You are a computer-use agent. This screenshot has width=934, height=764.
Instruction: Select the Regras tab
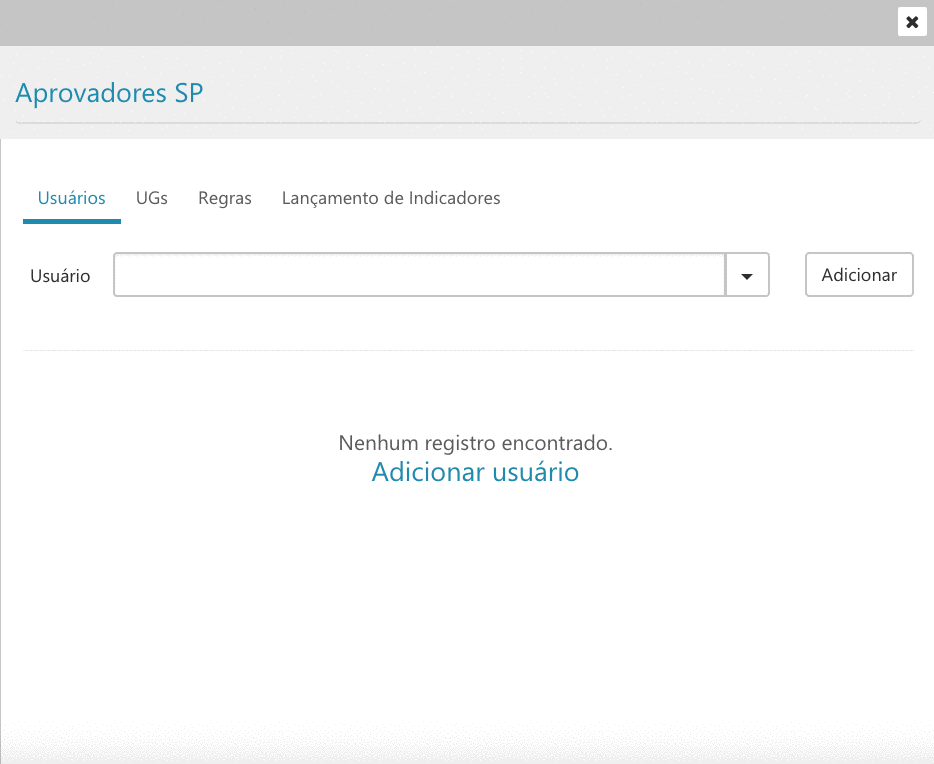pos(225,198)
